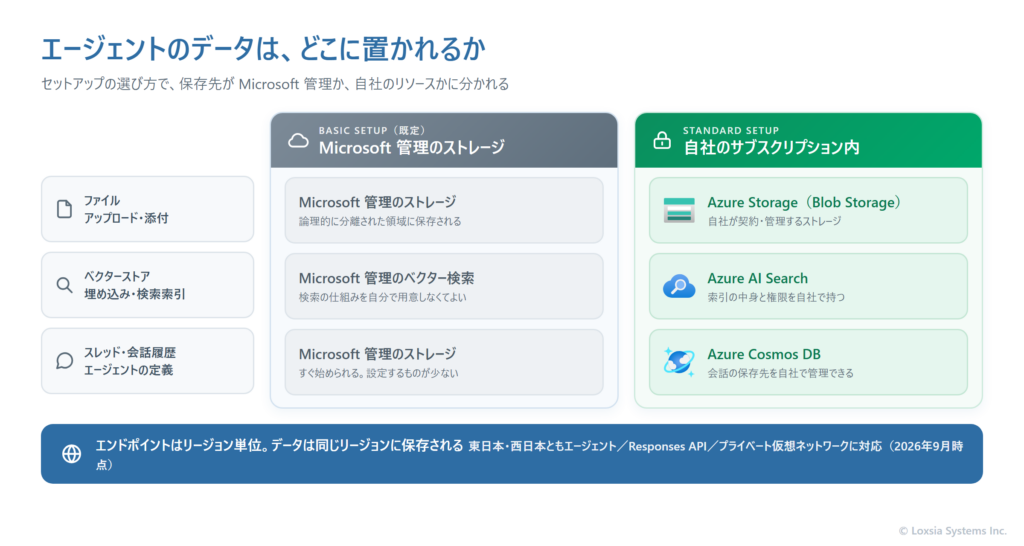The width and height of the screenshot is (1024, 546).
Task: Click the STANDARD SETUP label
Action: 731,131
